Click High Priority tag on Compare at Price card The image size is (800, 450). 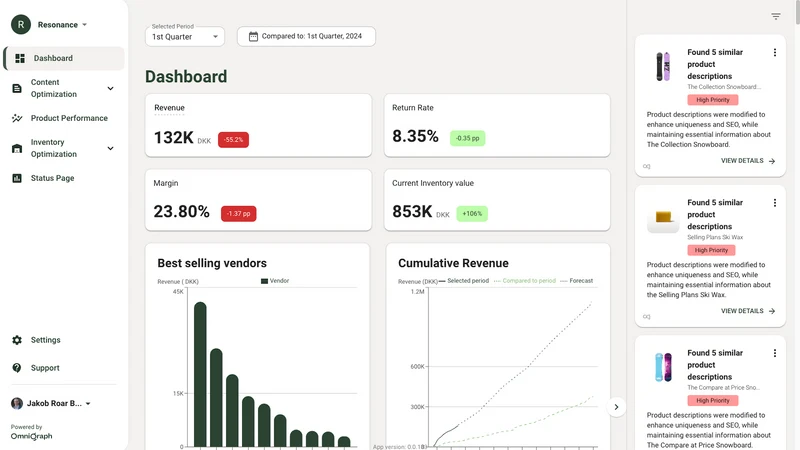(713, 401)
